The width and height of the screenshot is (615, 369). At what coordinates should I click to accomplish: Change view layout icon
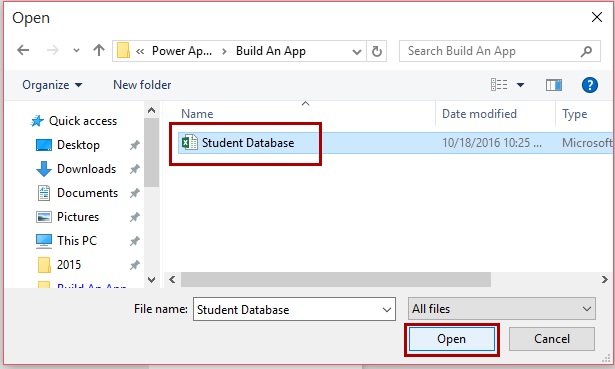[499, 85]
